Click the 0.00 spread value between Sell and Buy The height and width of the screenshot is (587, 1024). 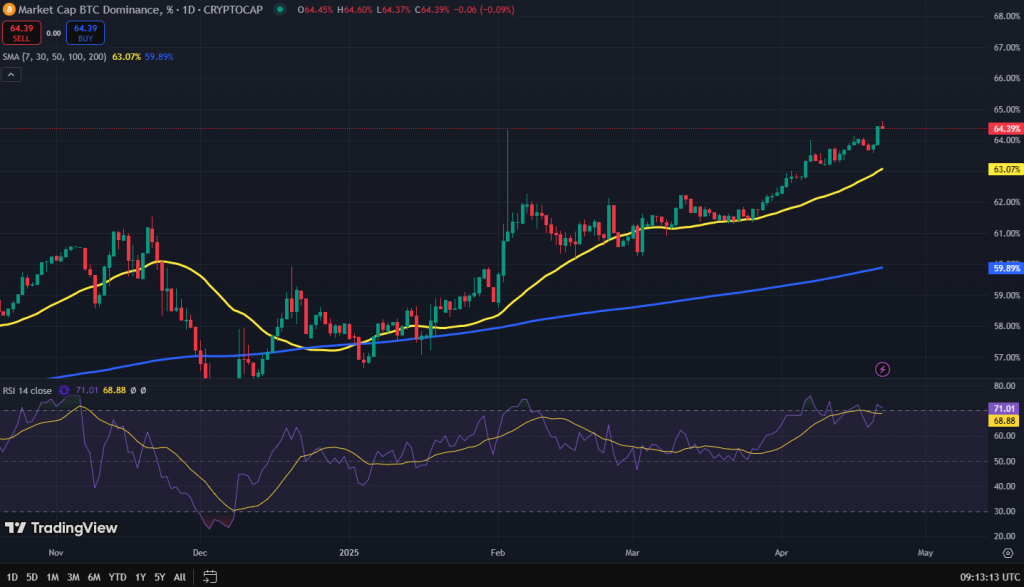pos(54,33)
